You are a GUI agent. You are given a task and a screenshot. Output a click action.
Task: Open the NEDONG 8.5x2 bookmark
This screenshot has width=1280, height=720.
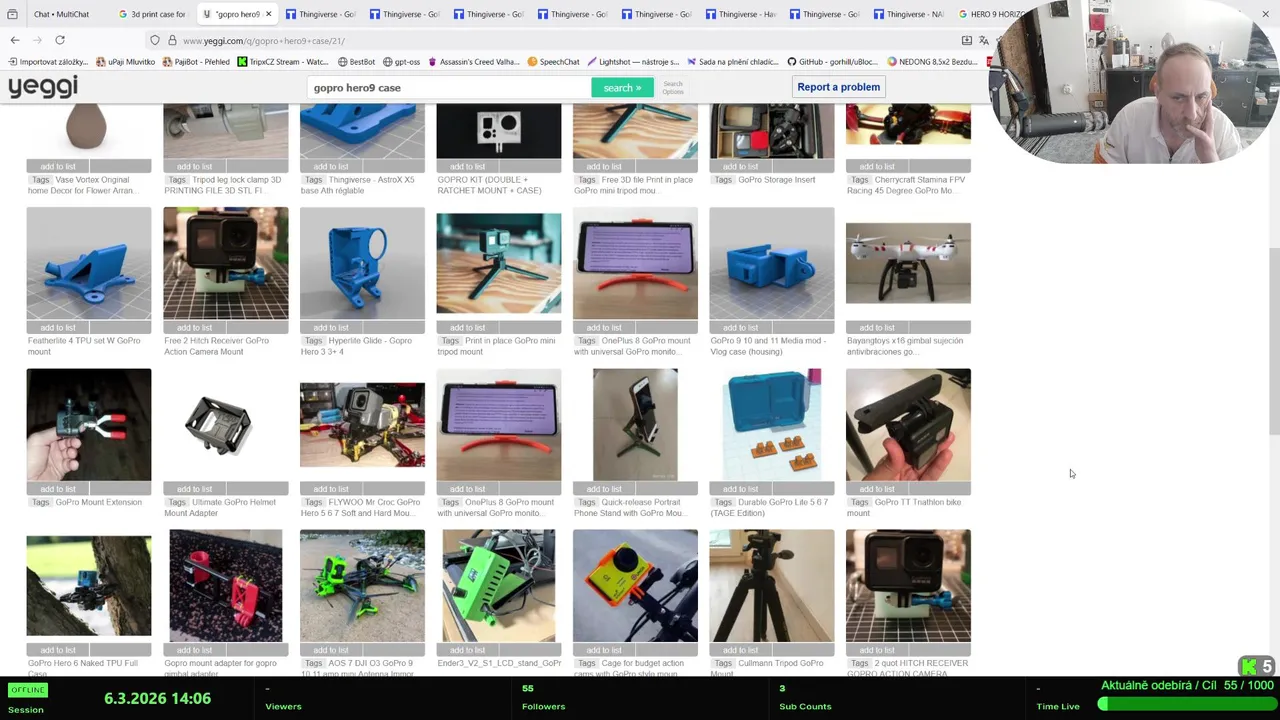point(932,62)
